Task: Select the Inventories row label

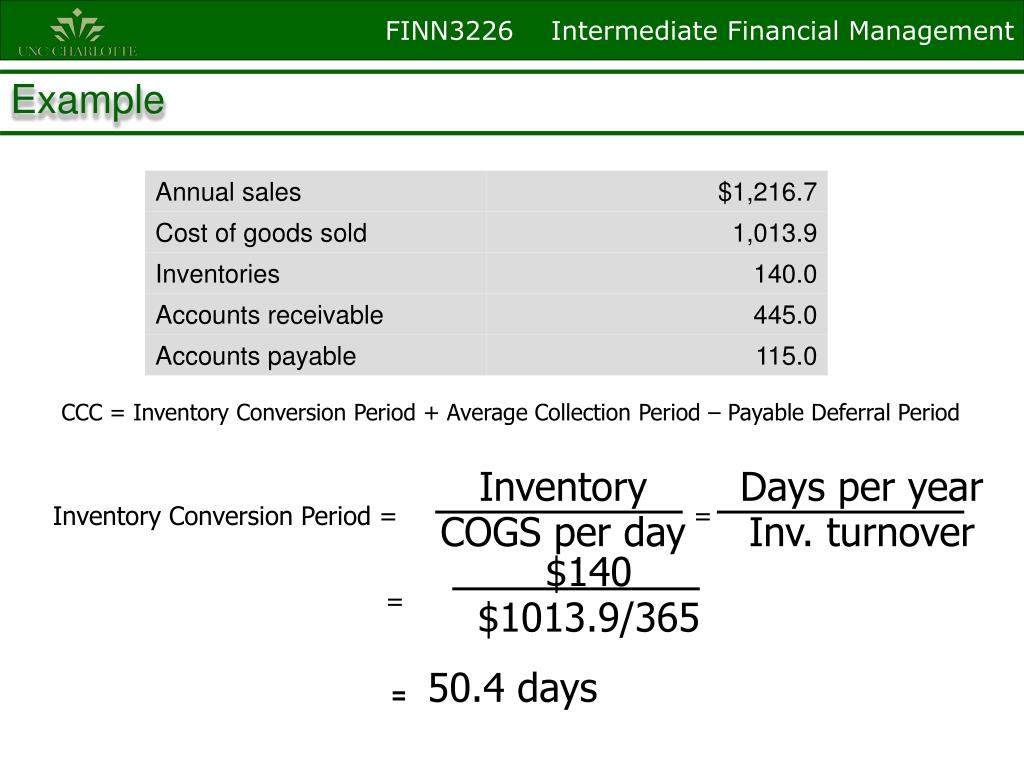Action: pos(217,274)
